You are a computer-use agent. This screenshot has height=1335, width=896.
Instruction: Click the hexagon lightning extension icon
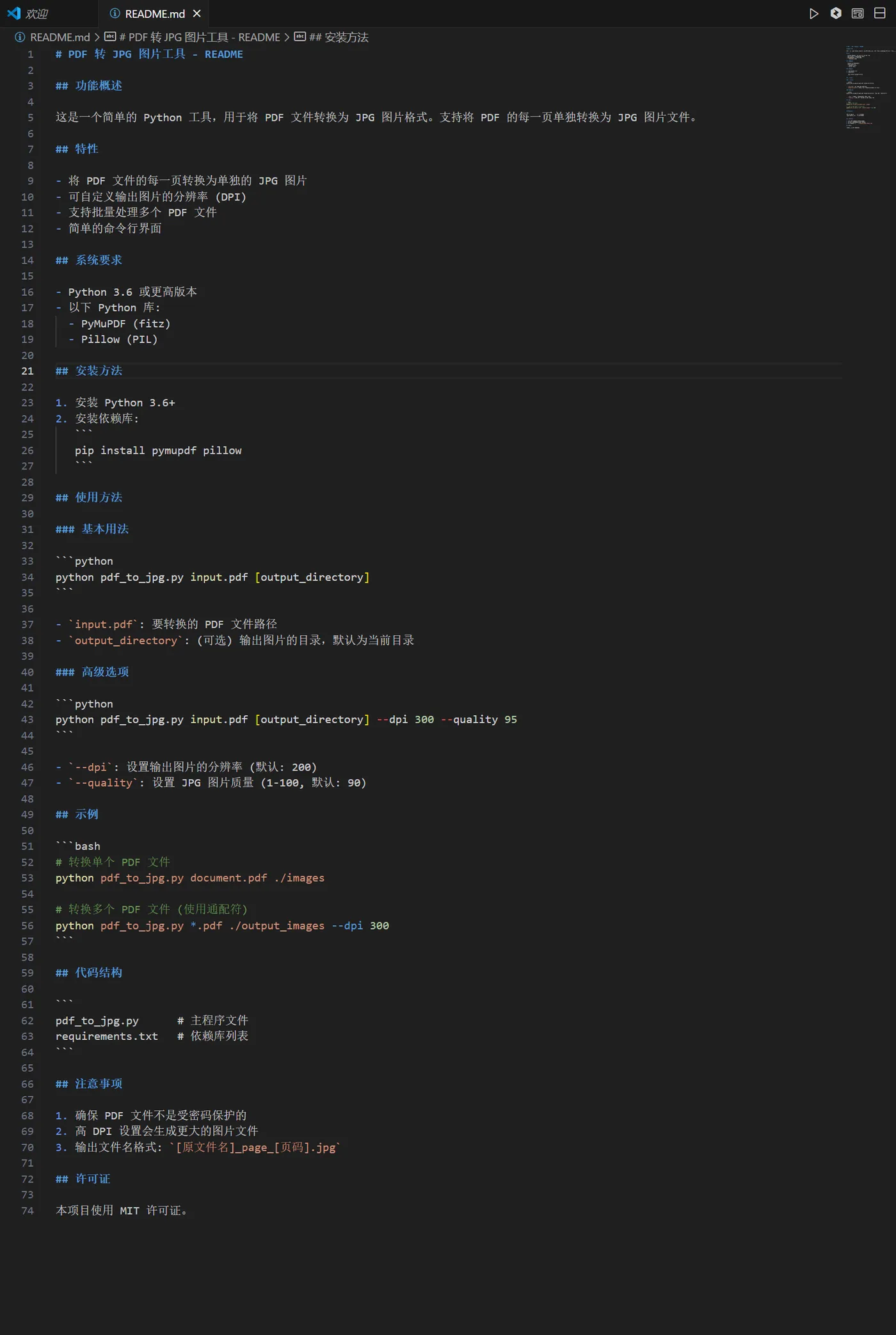836,13
